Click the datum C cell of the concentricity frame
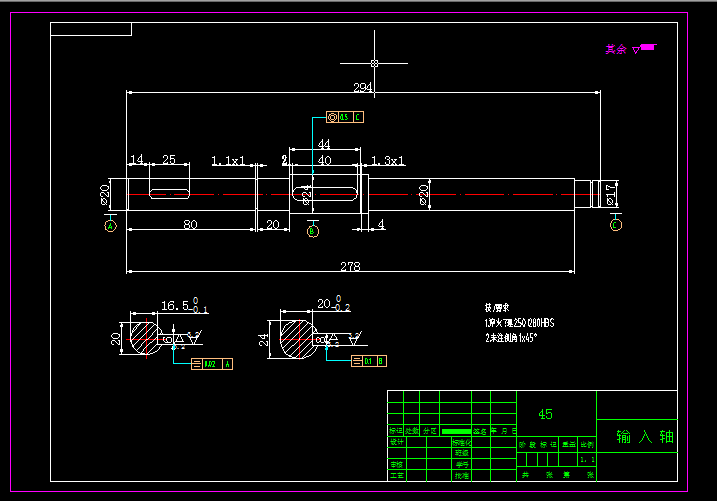Image resolution: width=717 pixels, height=501 pixels. click(x=358, y=117)
